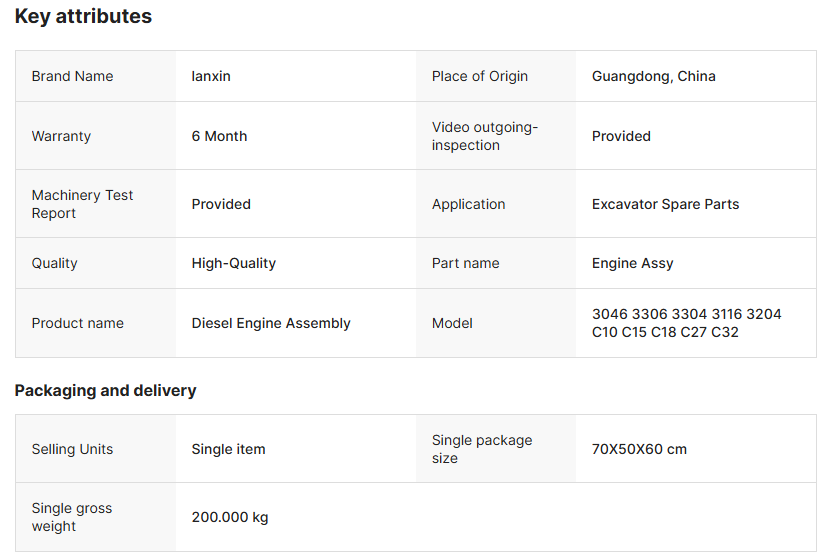Click the Key attributes heading

(83, 17)
